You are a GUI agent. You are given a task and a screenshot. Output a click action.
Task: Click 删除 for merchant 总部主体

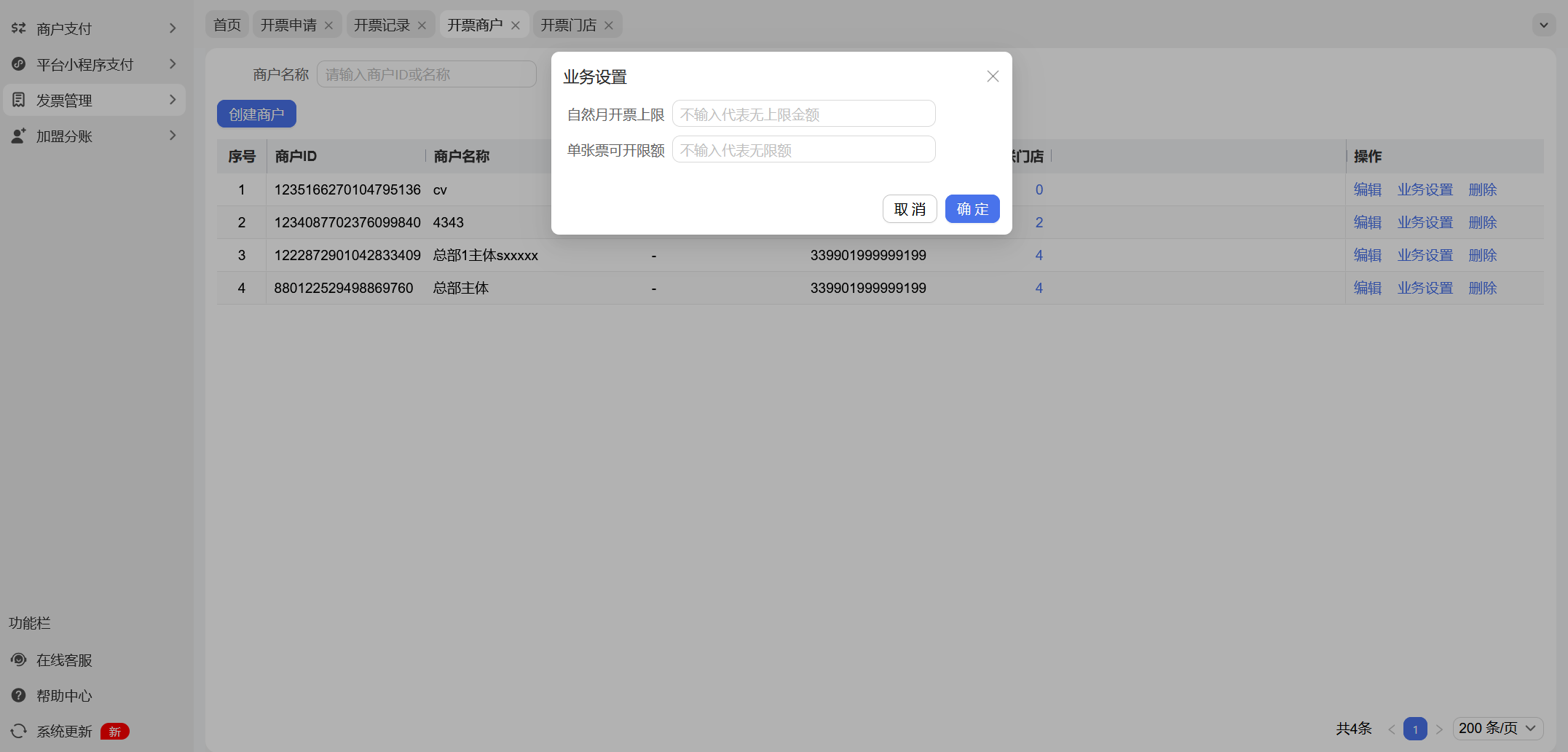[1483, 288]
